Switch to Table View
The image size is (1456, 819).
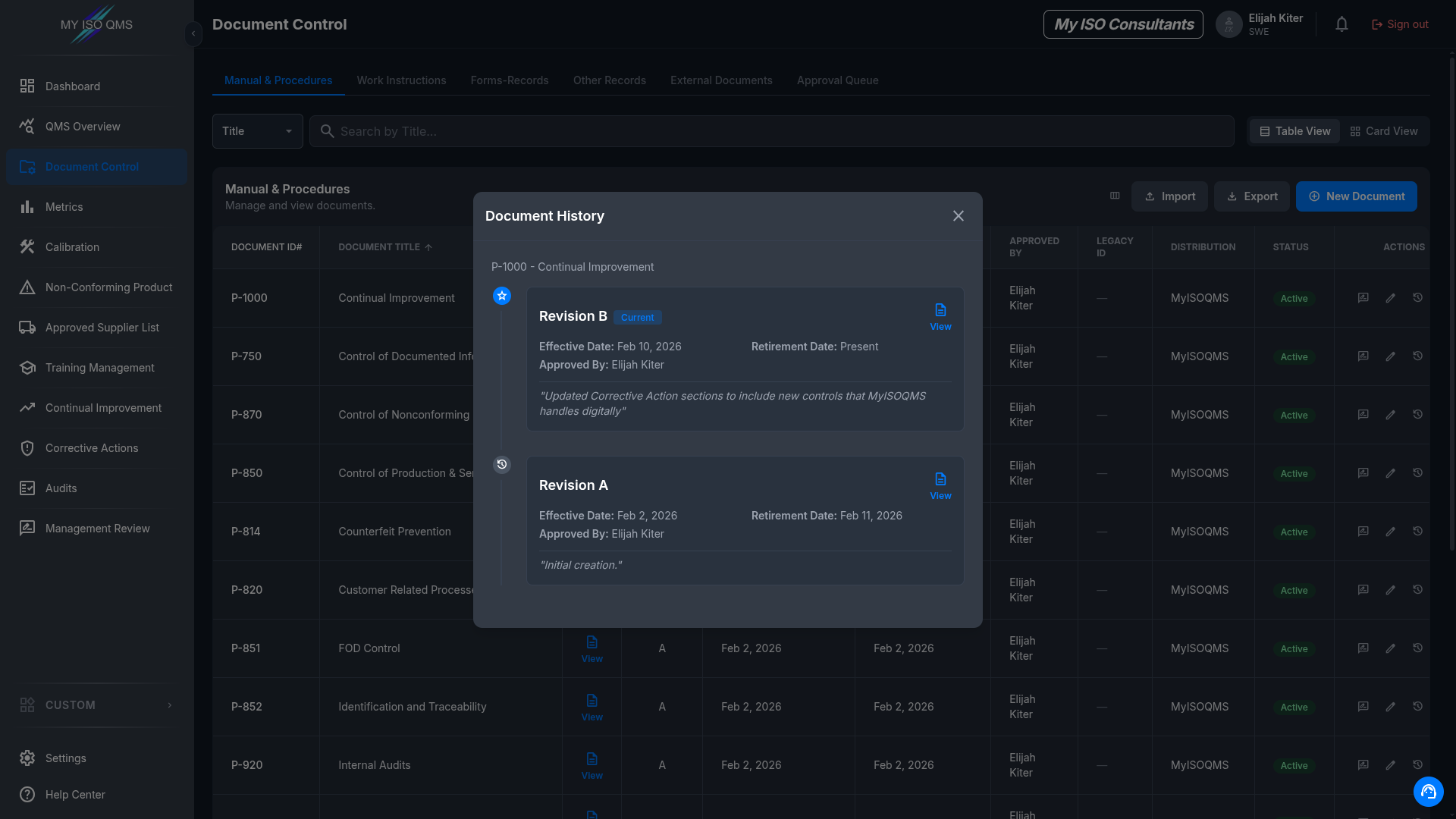pyautogui.click(x=1295, y=131)
